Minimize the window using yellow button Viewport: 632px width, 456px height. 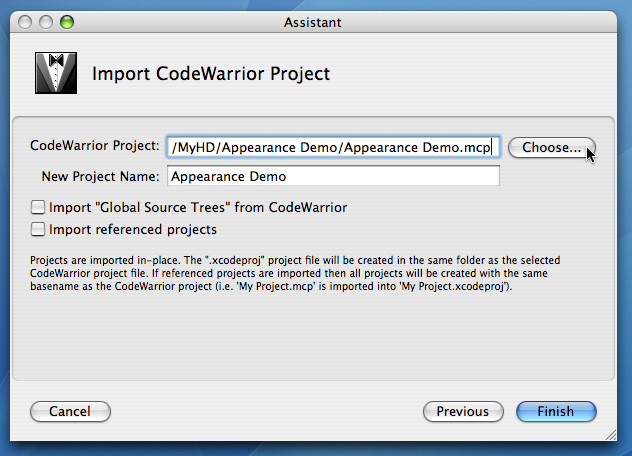tap(46, 20)
